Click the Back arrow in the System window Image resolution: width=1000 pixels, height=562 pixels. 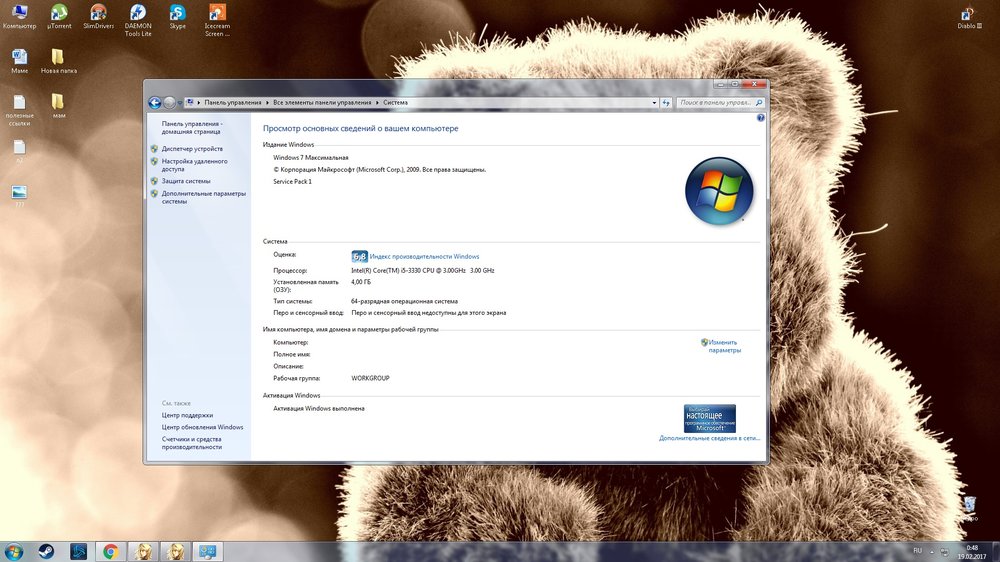(x=155, y=102)
